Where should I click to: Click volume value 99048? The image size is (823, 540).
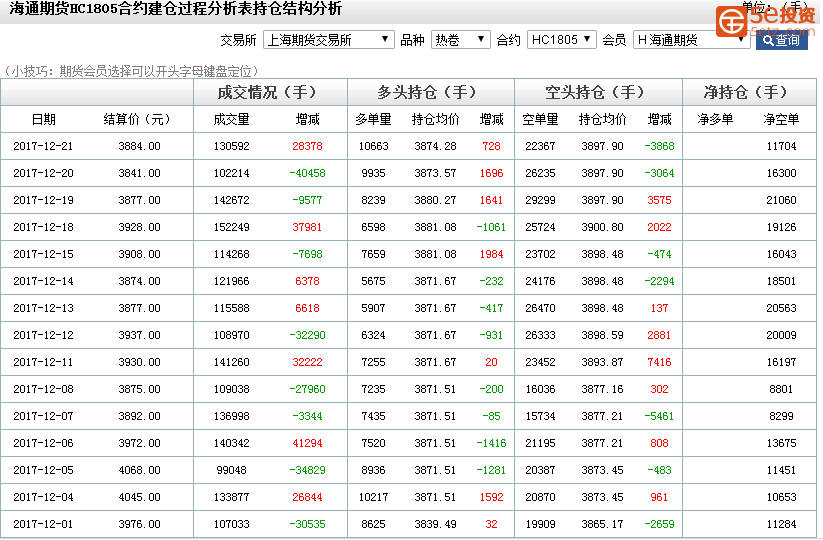(231, 470)
